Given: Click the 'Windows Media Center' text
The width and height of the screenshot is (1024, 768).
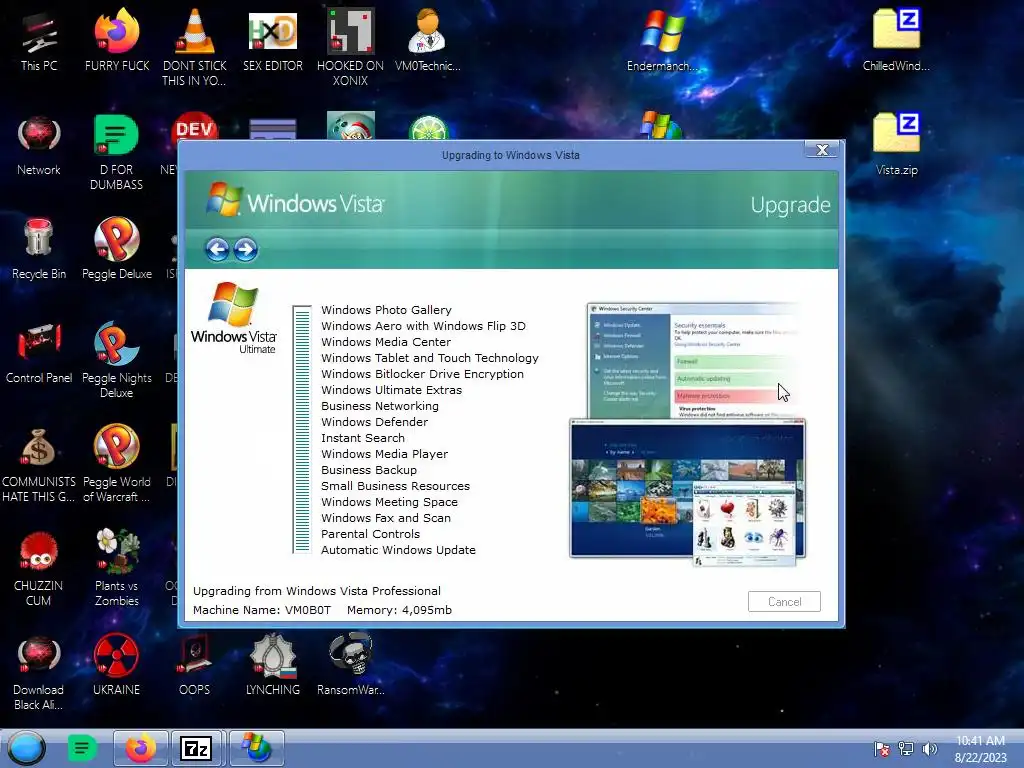Looking at the screenshot, I should (x=386, y=342).
